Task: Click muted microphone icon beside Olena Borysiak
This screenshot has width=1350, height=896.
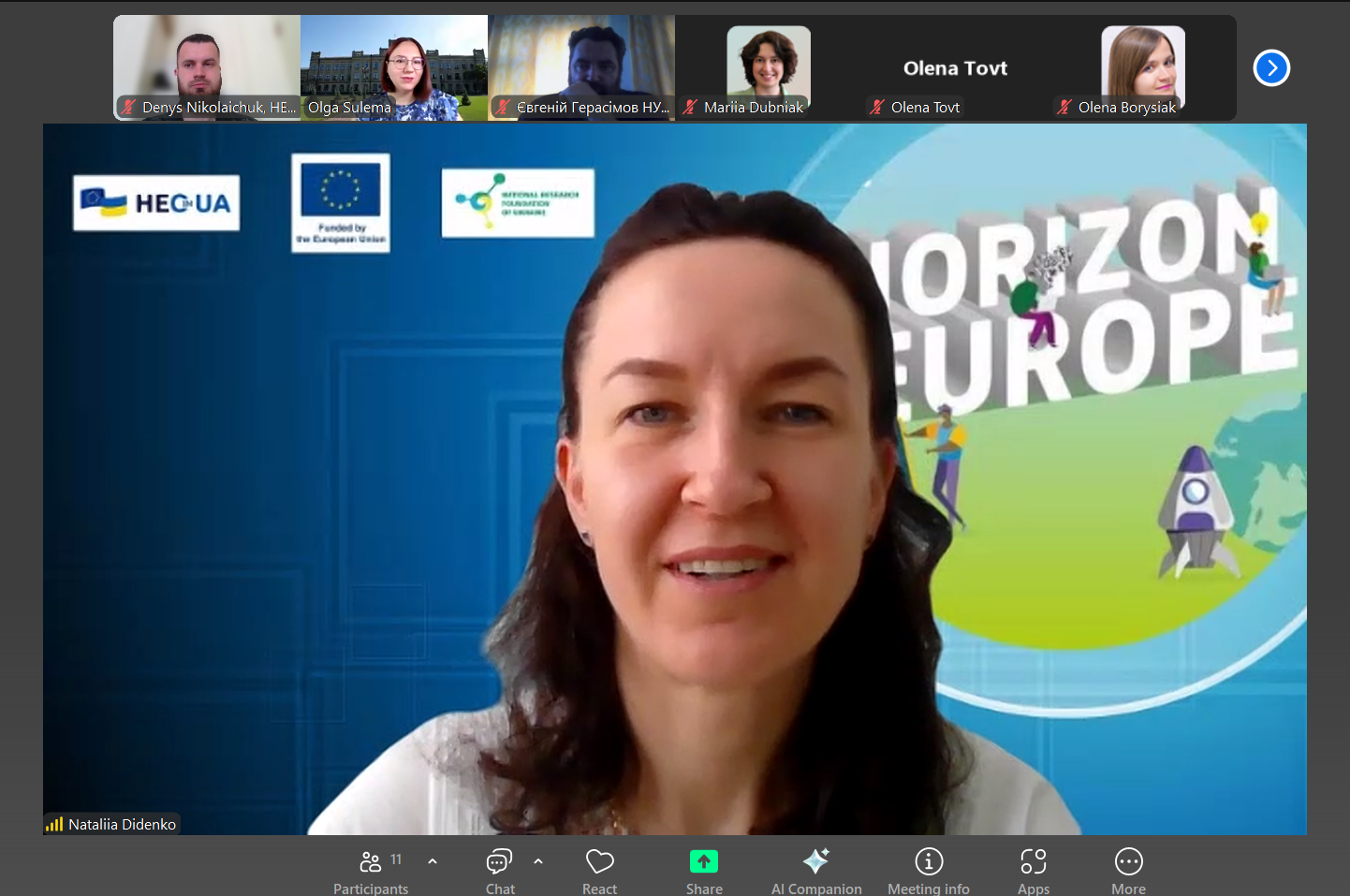Action: coord(1064,107)
